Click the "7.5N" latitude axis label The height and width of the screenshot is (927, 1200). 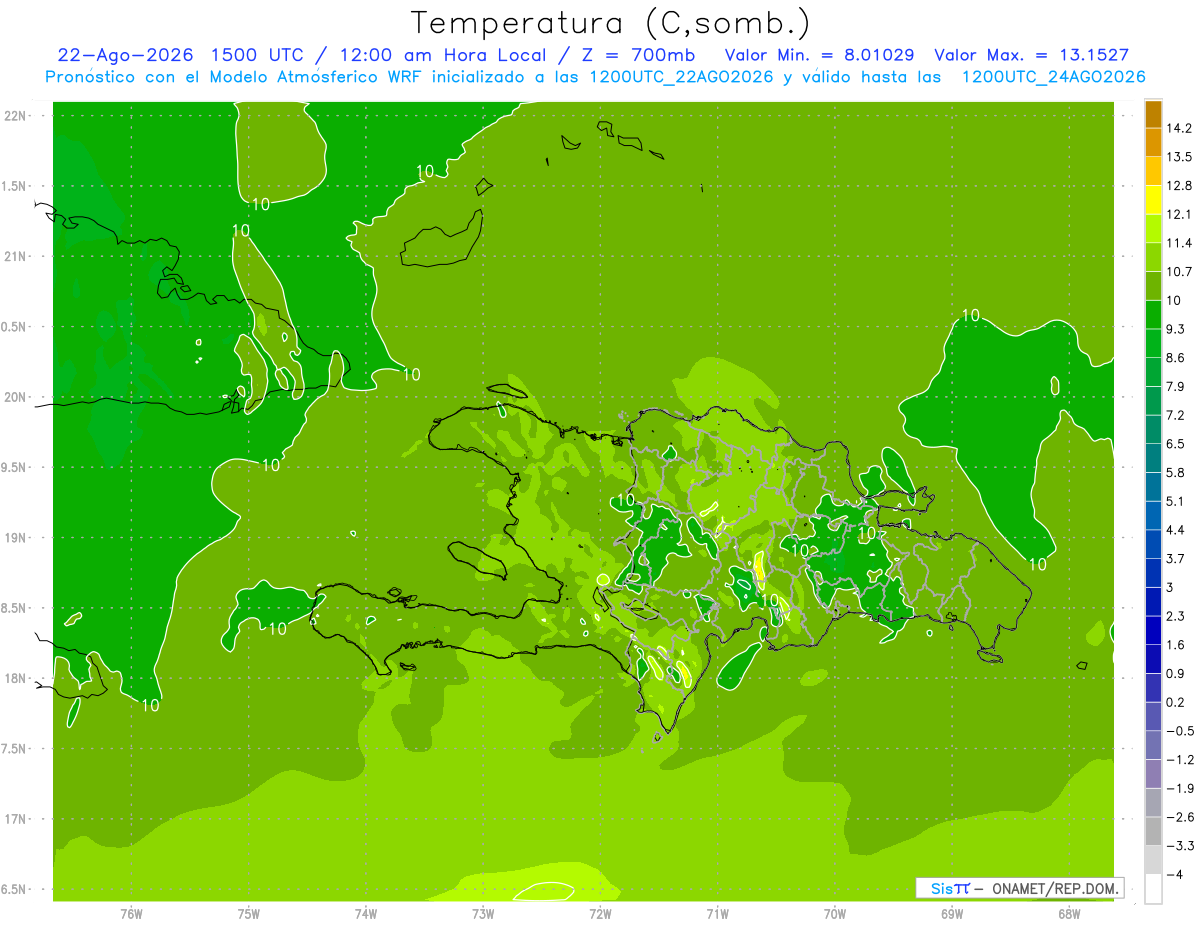tap(15, 749)
